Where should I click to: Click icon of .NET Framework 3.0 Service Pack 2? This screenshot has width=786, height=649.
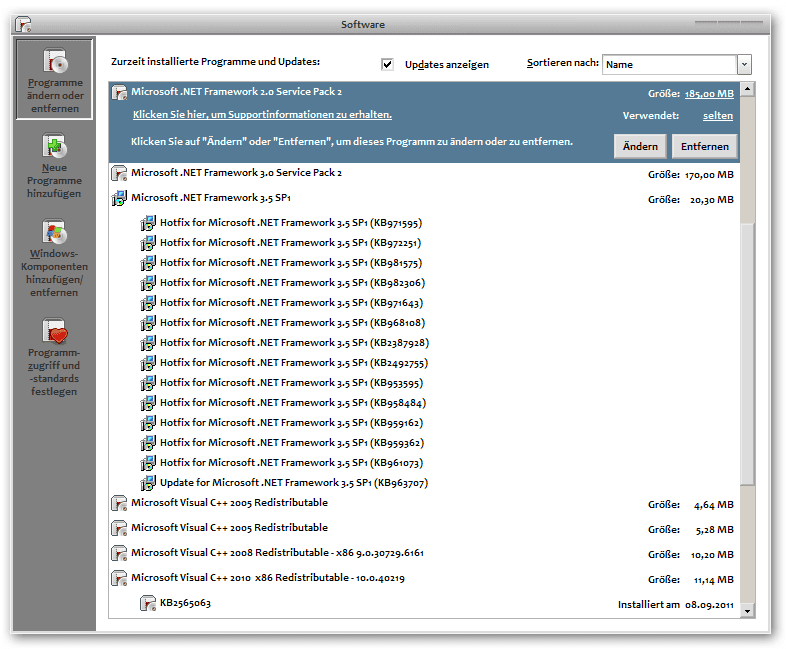click(x=119, y=173)
